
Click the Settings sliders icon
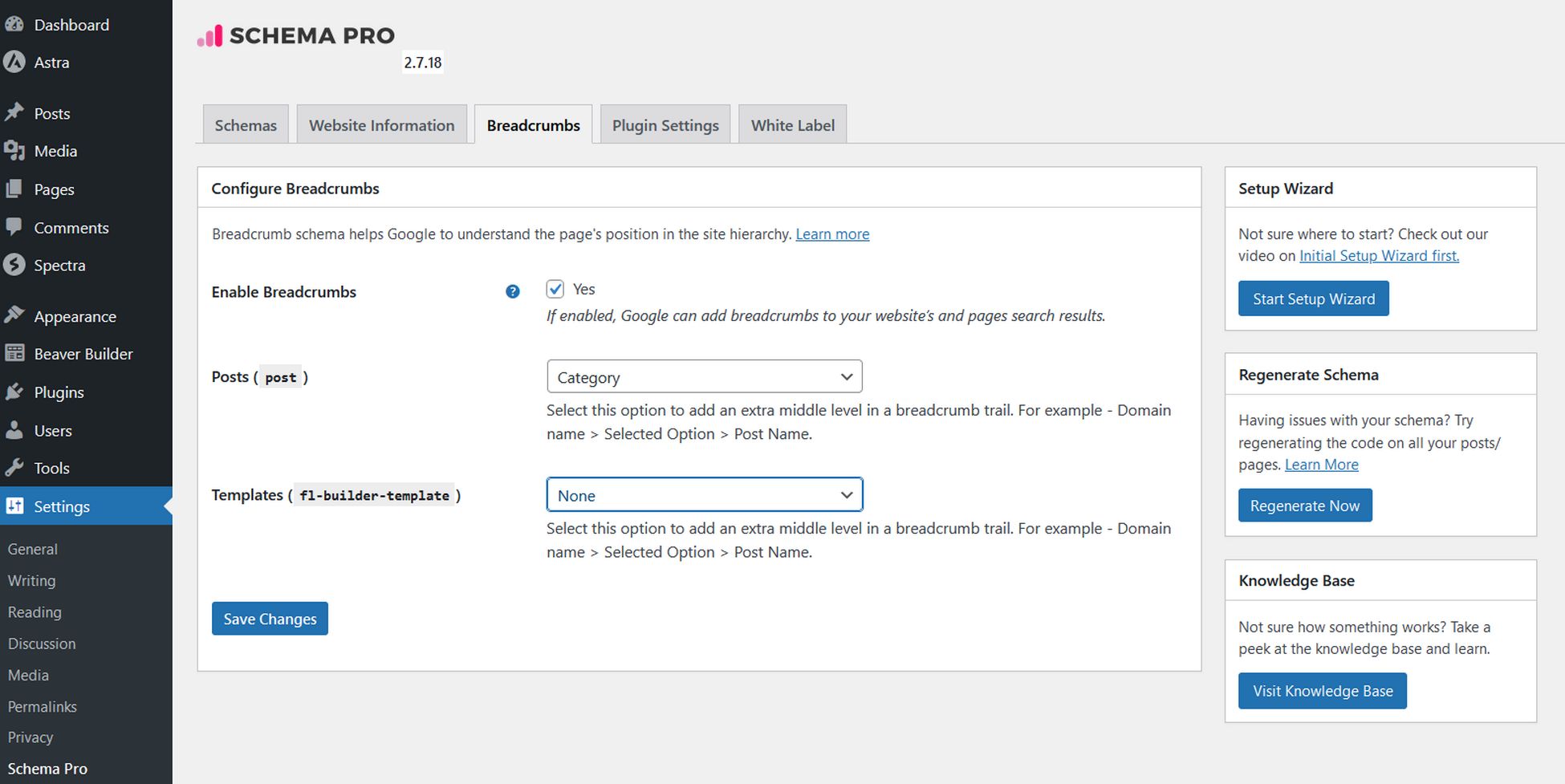click(x=14, y=506)
